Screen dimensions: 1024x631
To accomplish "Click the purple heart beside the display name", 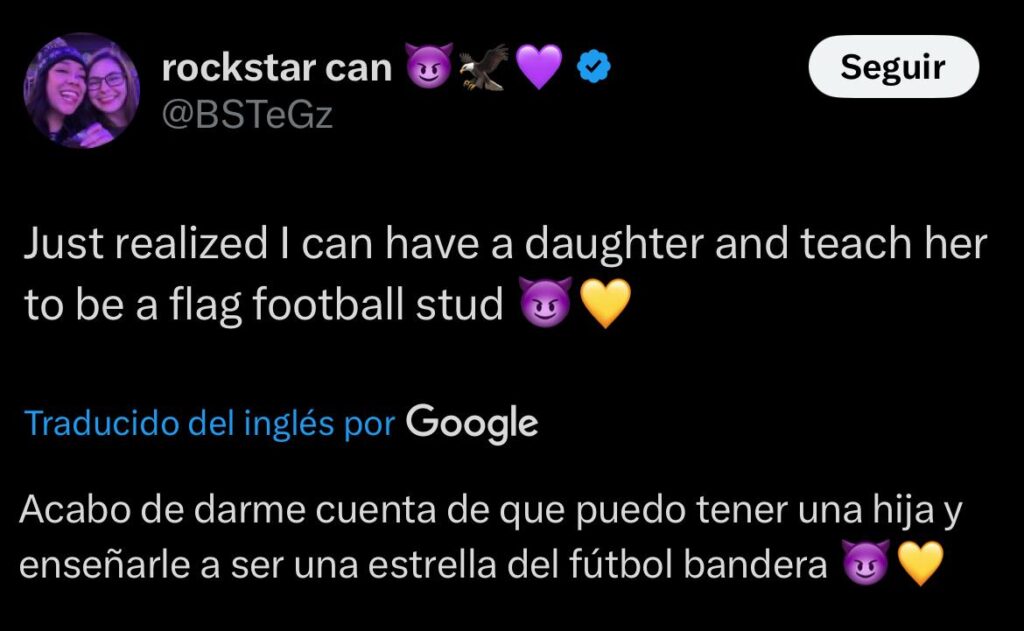I will click(x=539, y=68).
